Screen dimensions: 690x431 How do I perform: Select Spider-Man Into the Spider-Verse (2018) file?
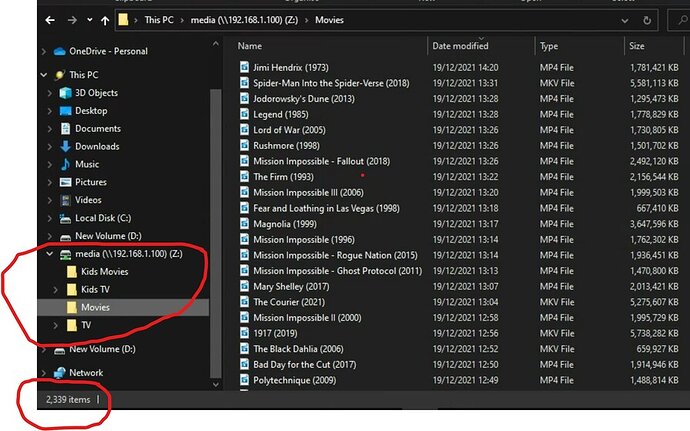pyautogui.click(x=331, y=83)
